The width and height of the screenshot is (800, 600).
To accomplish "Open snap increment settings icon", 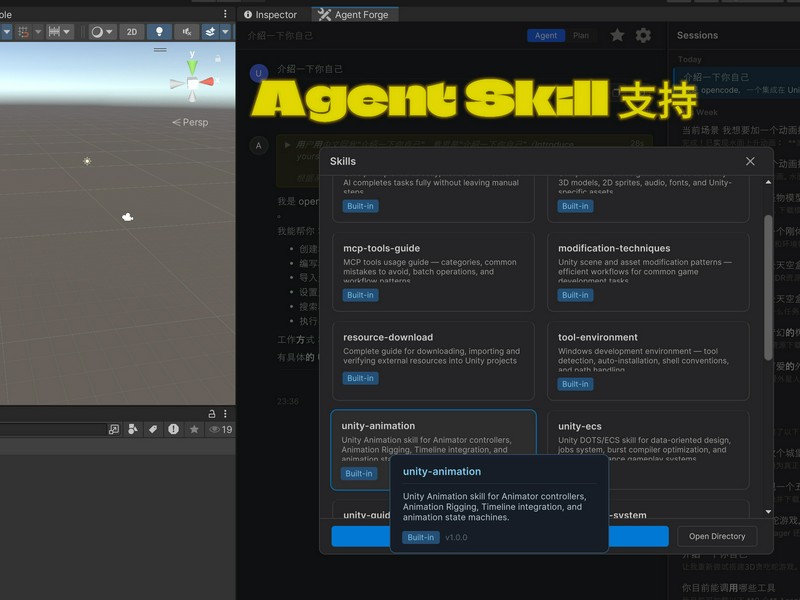I will (54, 32).
